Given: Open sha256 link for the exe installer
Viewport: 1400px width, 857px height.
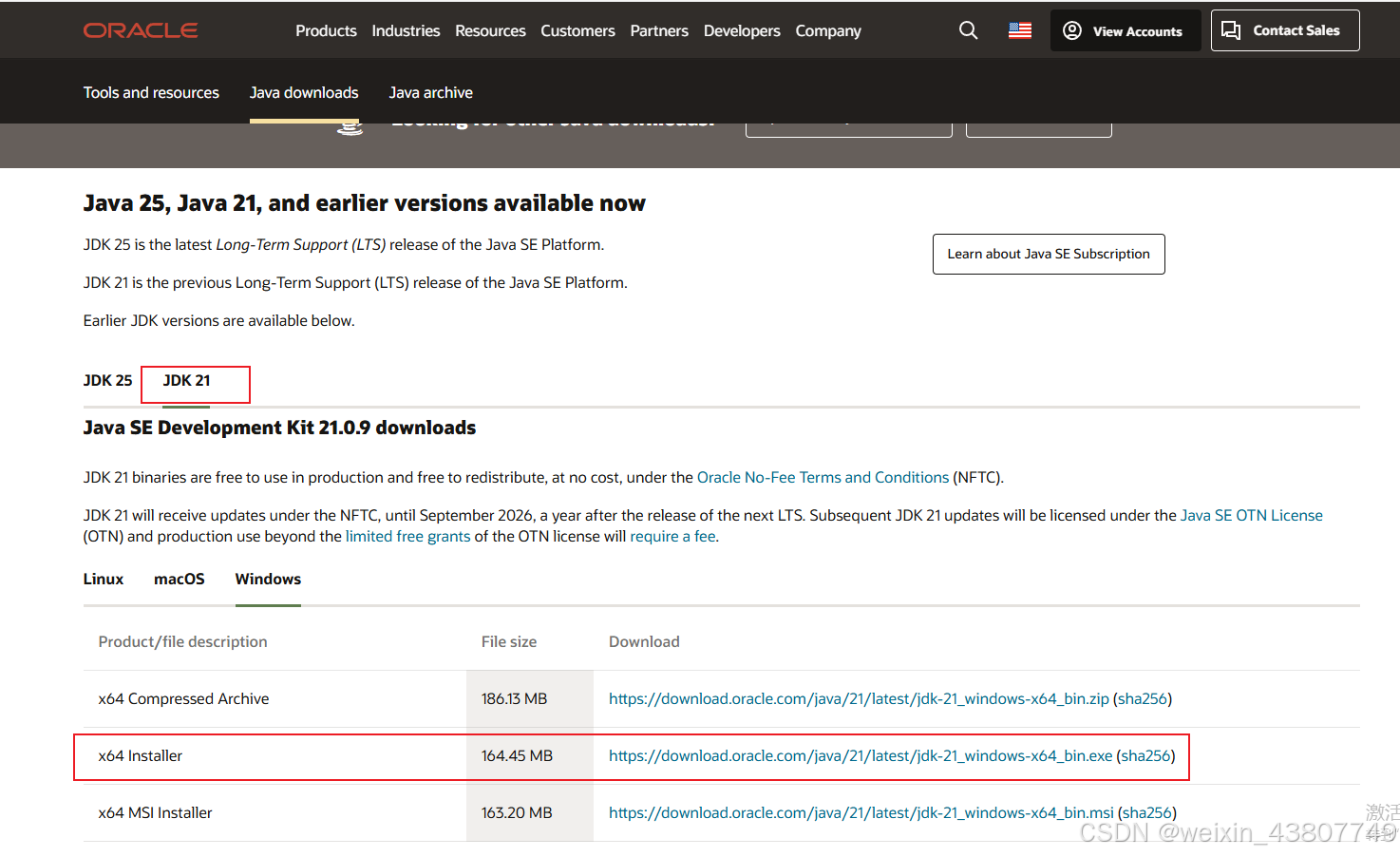Looking at the screenshot, I should coord(1145,755).
